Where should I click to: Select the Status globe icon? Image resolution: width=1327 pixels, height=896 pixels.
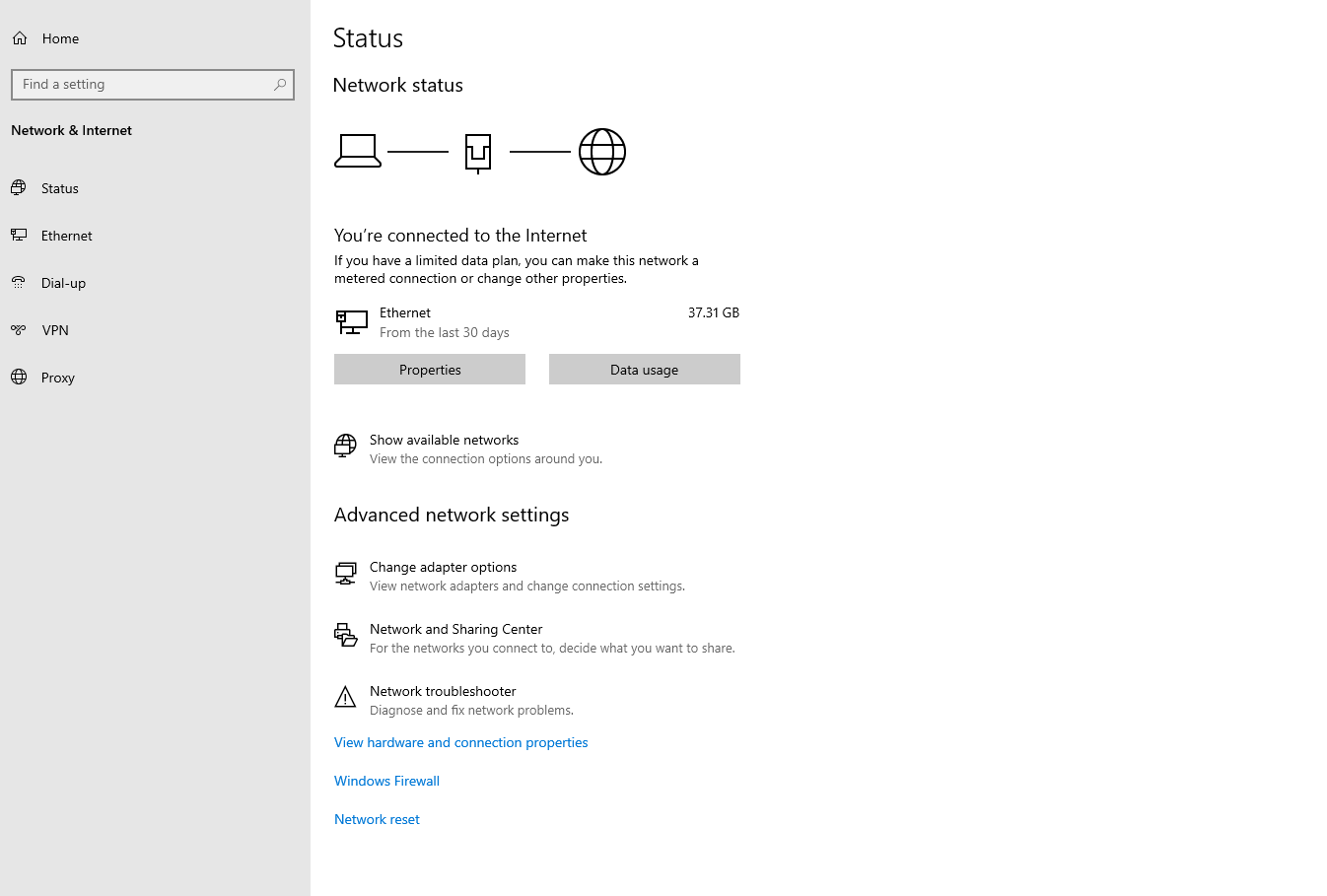click(19, 187)
